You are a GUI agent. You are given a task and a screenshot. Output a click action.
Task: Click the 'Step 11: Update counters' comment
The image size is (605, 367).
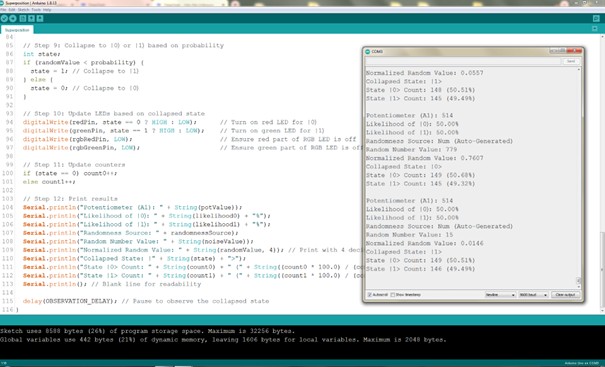click(x=74, y=165)
